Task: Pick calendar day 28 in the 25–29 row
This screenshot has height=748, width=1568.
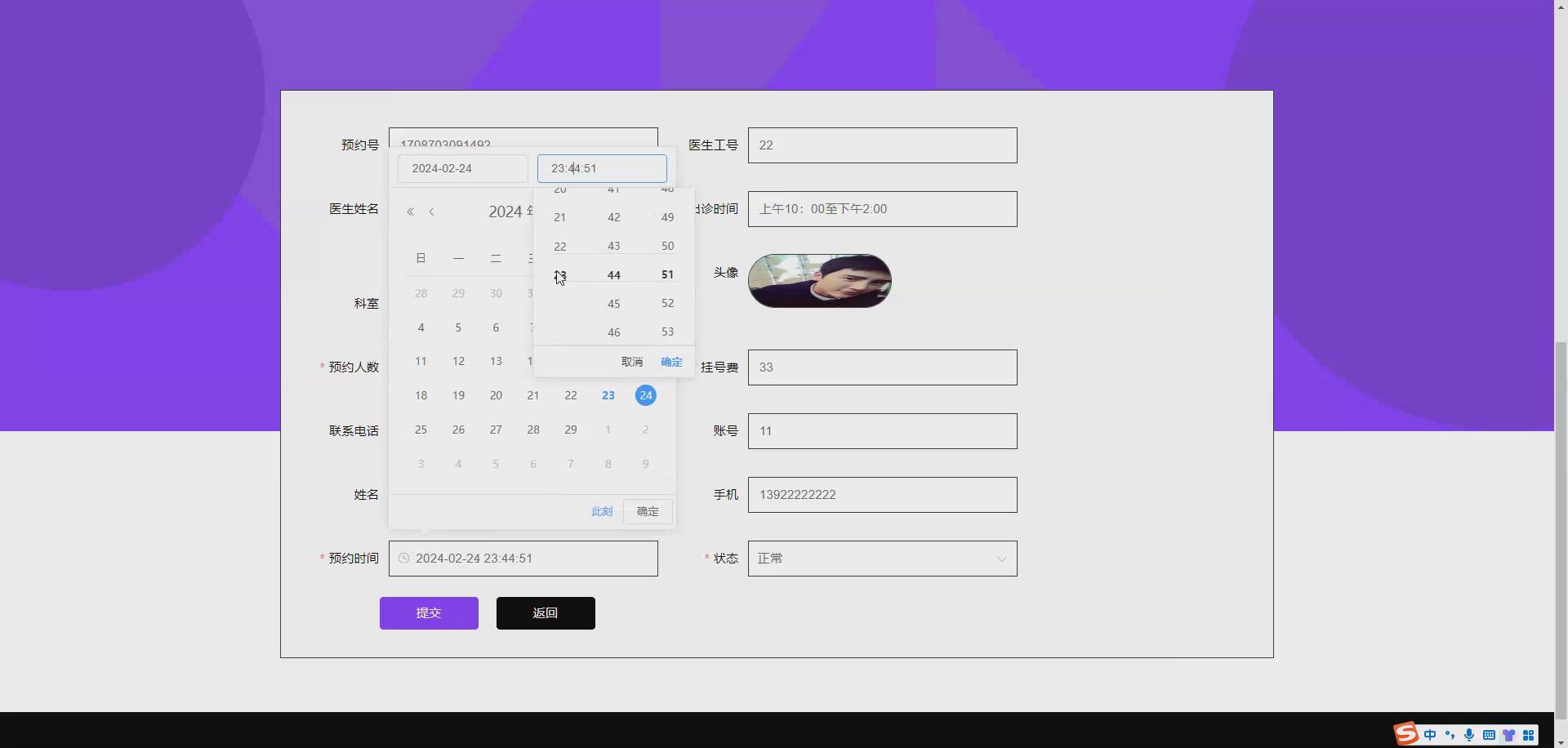Action: point(533,430)
